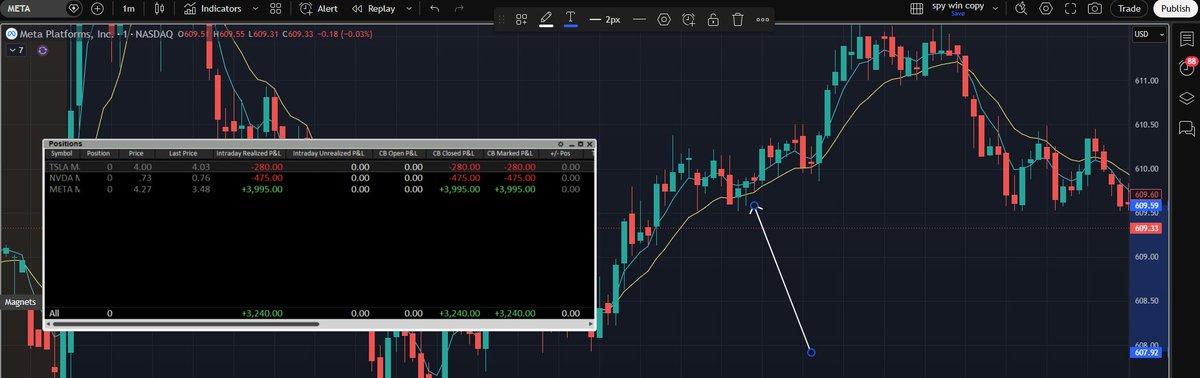The height and width of the screenshot is (378, 1200).
Task: Create an Alert from the toolbar
Action: [320, 8]
